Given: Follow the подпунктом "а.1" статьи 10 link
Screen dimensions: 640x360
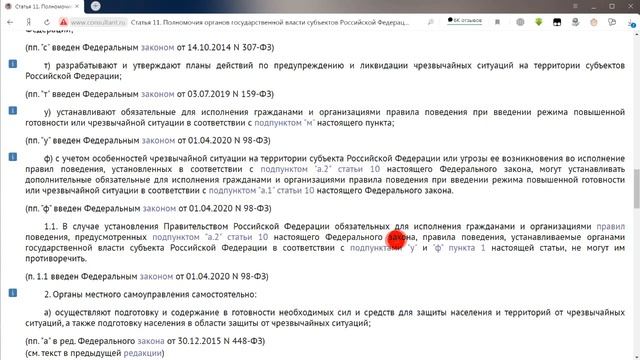Looking at the screenshot, I should tap(262, 191).
